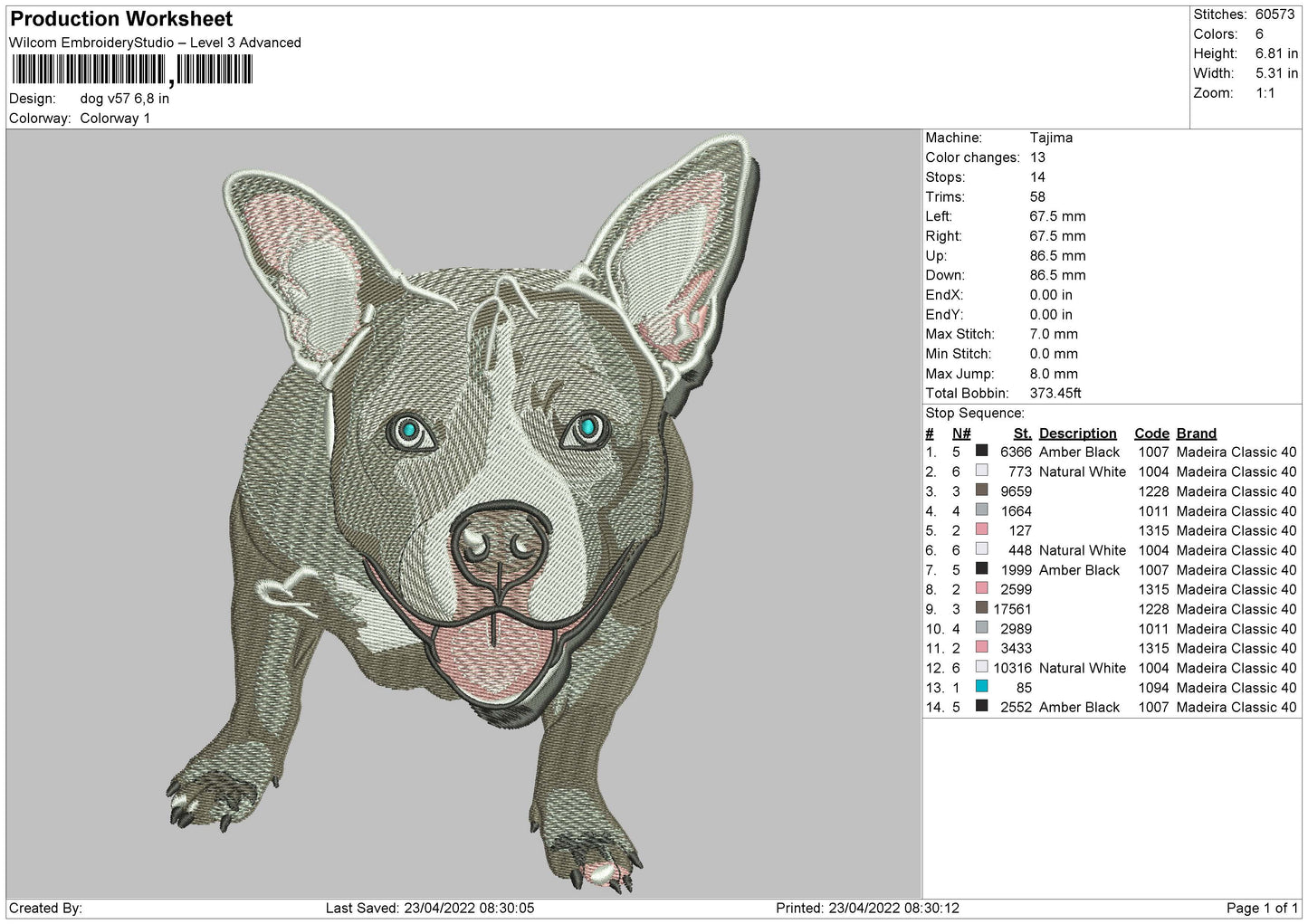This screenshot has height=924, width=1308.
Task: Click the Stitches value 60573
Action: [x=1275, y=14]
